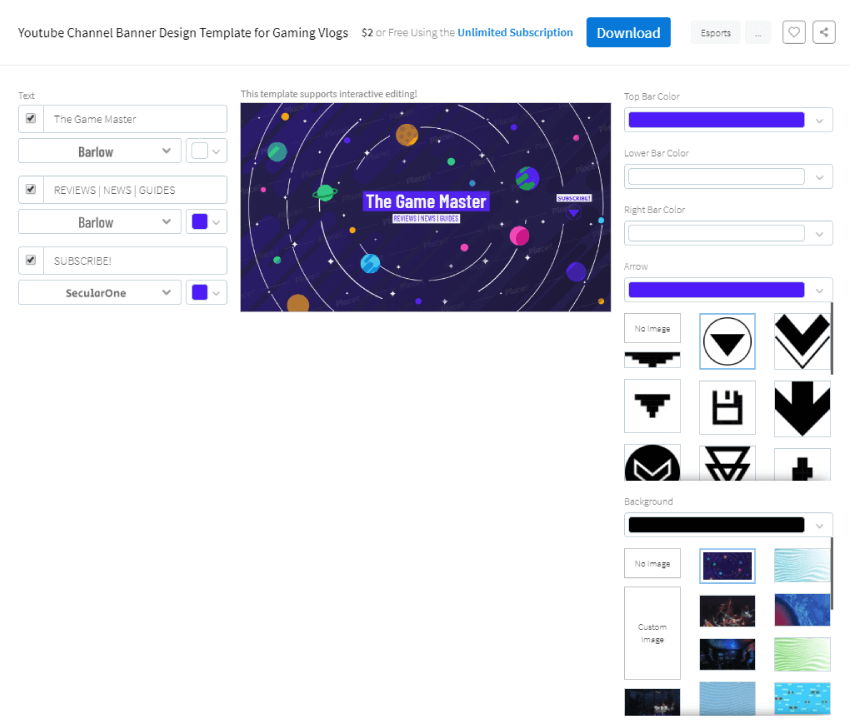This screenshot has height=726, width=850.
Task: Open the more options ellipsis menu
Action: point(758,32)
